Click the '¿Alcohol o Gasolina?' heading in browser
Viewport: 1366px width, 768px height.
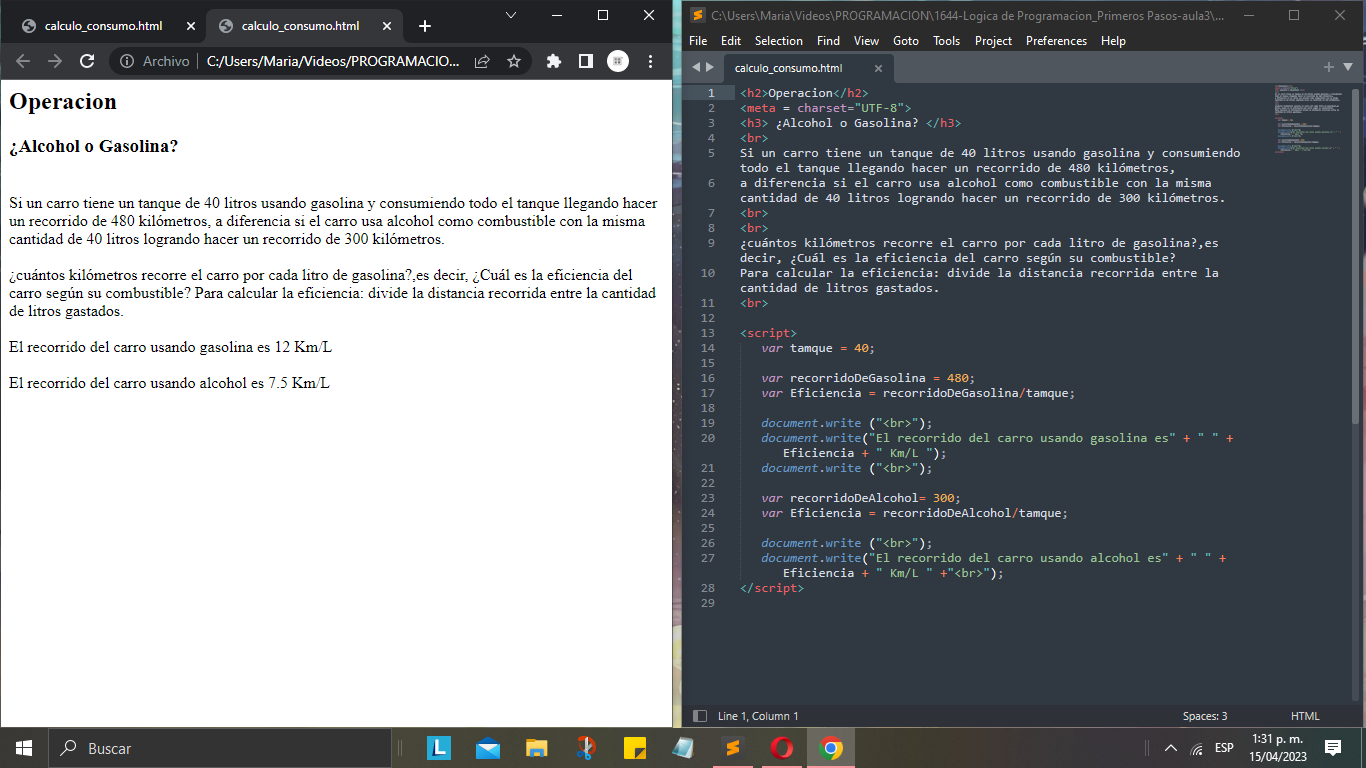point(94,146)
